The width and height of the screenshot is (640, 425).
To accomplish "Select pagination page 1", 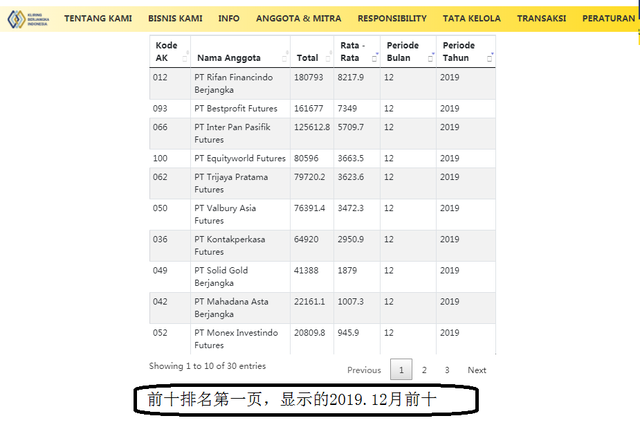I will [x=401, y=369].
